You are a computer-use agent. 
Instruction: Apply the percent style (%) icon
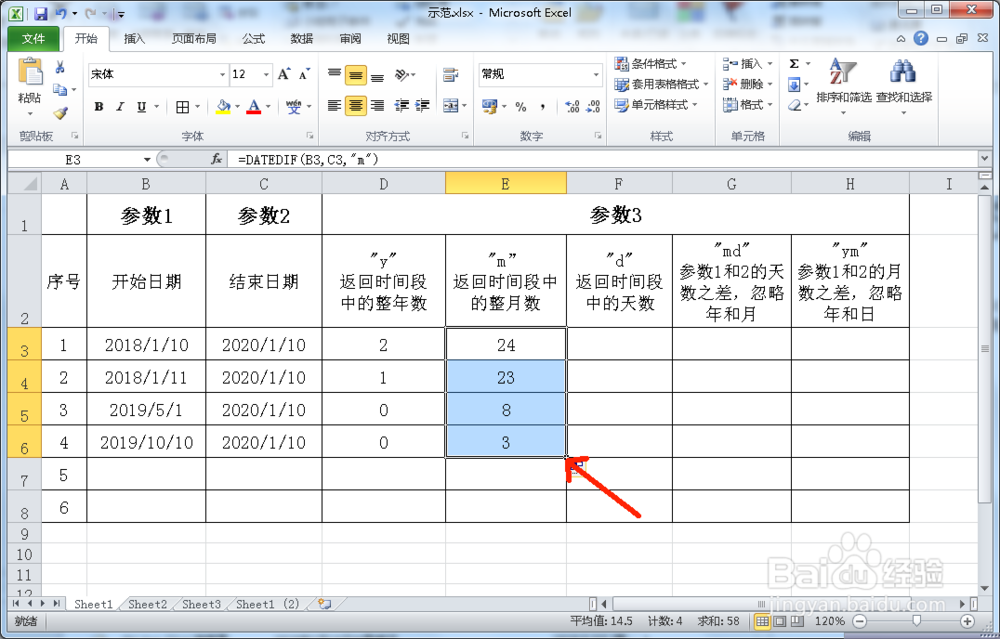click(x=520, y=103)
